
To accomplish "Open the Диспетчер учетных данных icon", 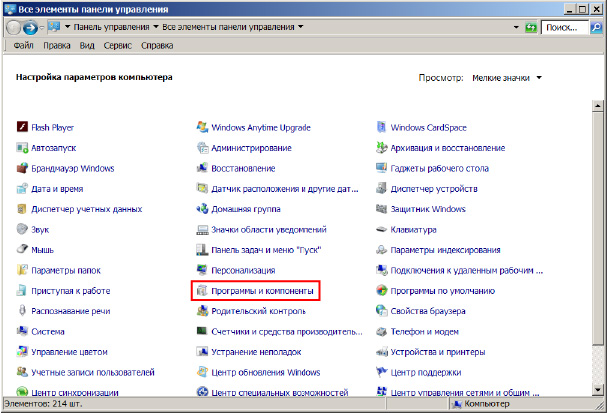I will coord(22,209).
